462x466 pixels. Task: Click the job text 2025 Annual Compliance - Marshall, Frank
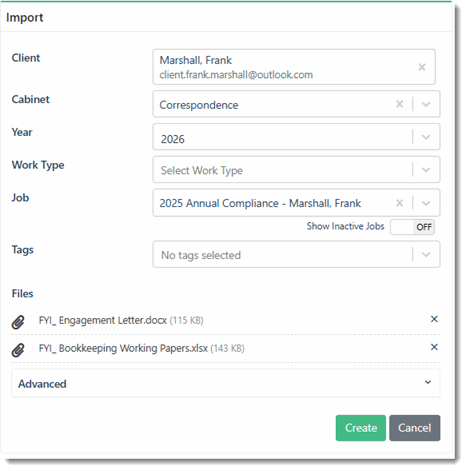[260, 203]
